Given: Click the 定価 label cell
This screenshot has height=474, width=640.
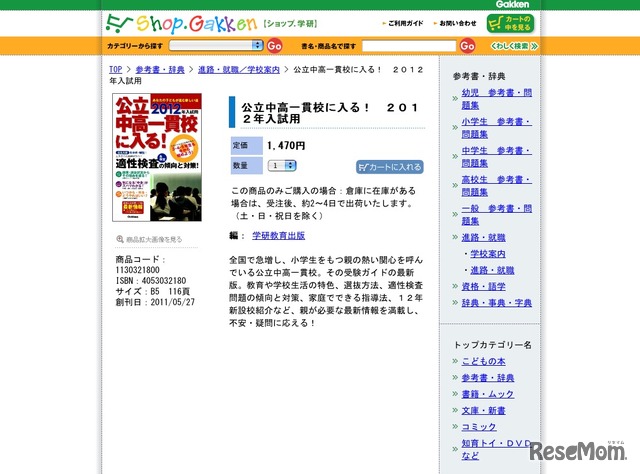Looking at the screenshot, I should [247, 146].
